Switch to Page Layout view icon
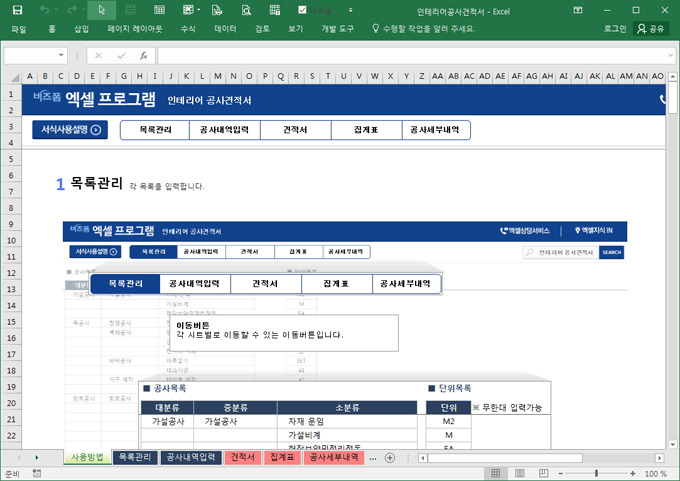Image resolution: width=680 pixels, height=481 pixels. [x=520, y=473]
